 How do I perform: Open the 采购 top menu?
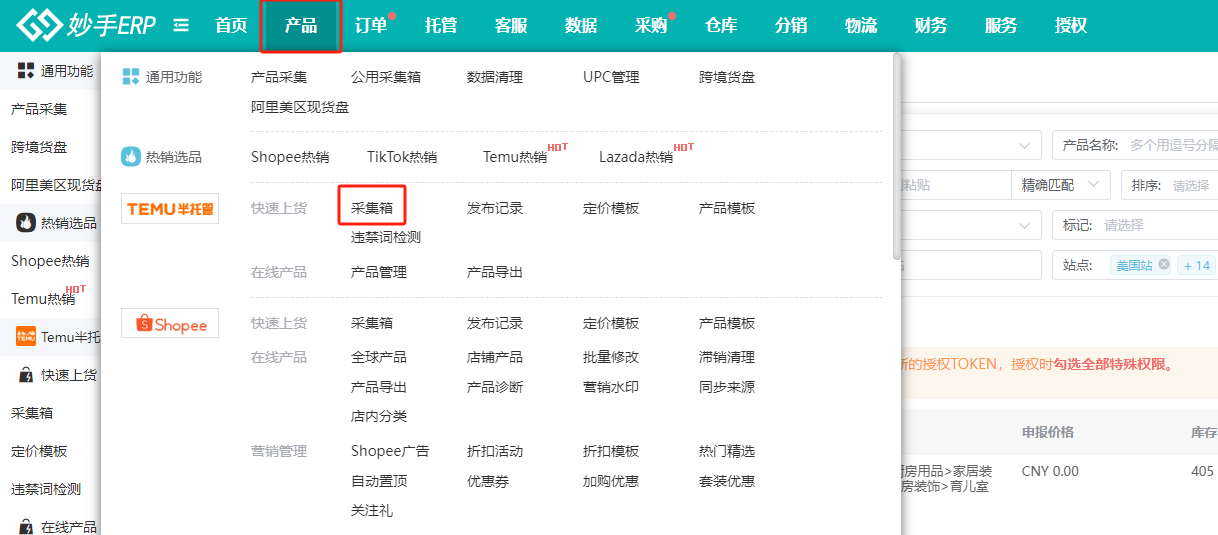coord(651,26)
